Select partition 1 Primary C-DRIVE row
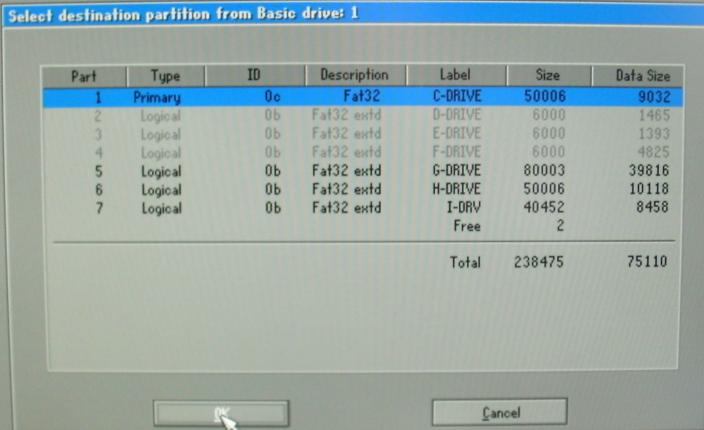 [363, 97]
